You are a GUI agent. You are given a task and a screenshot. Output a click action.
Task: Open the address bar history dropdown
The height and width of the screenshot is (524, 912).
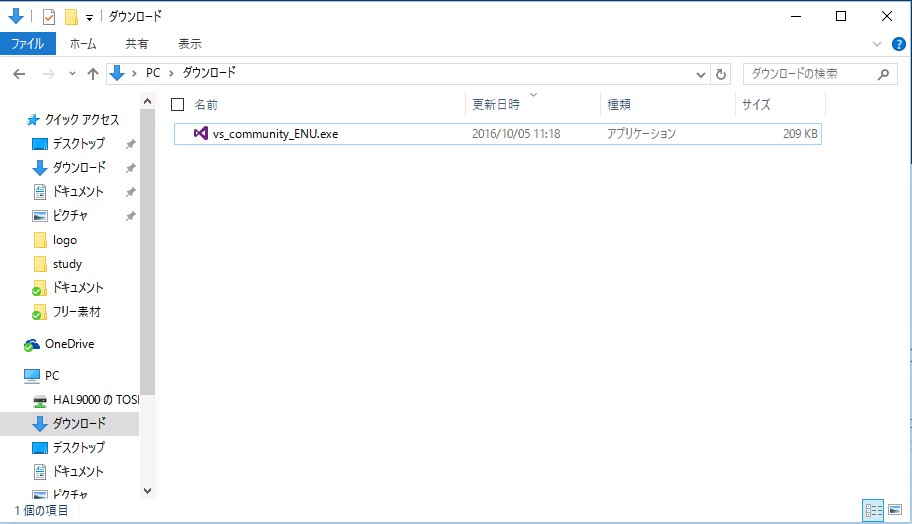[x=701, y=74]
